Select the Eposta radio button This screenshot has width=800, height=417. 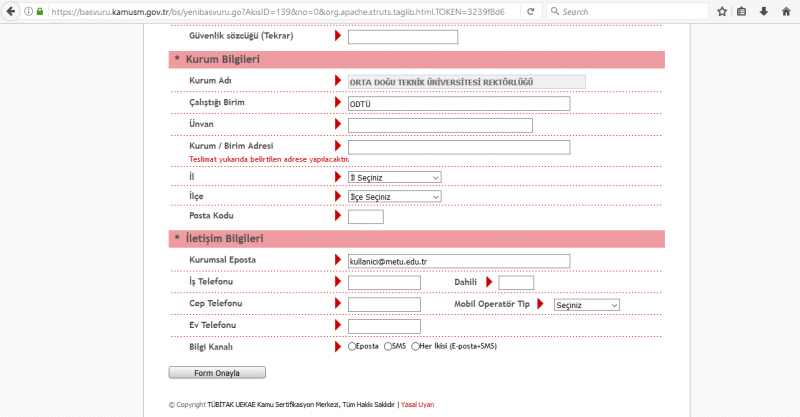(x=352, y=347)
